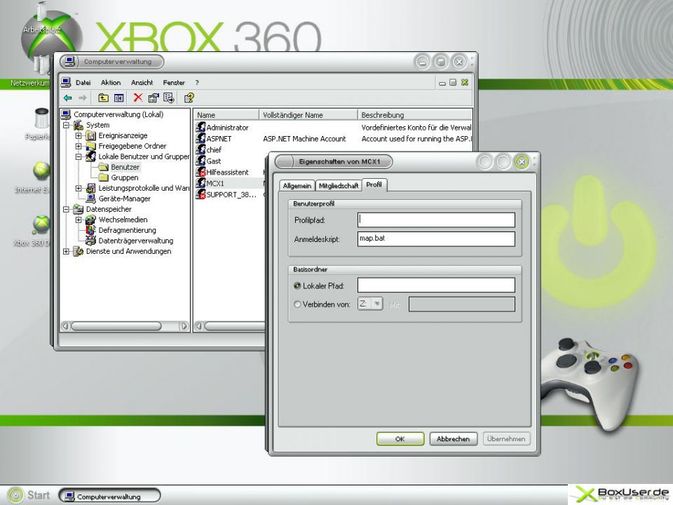Expand the Ereignisanzeige tree node
Screen dimensions: 673x505
click(x=79, y=136)
